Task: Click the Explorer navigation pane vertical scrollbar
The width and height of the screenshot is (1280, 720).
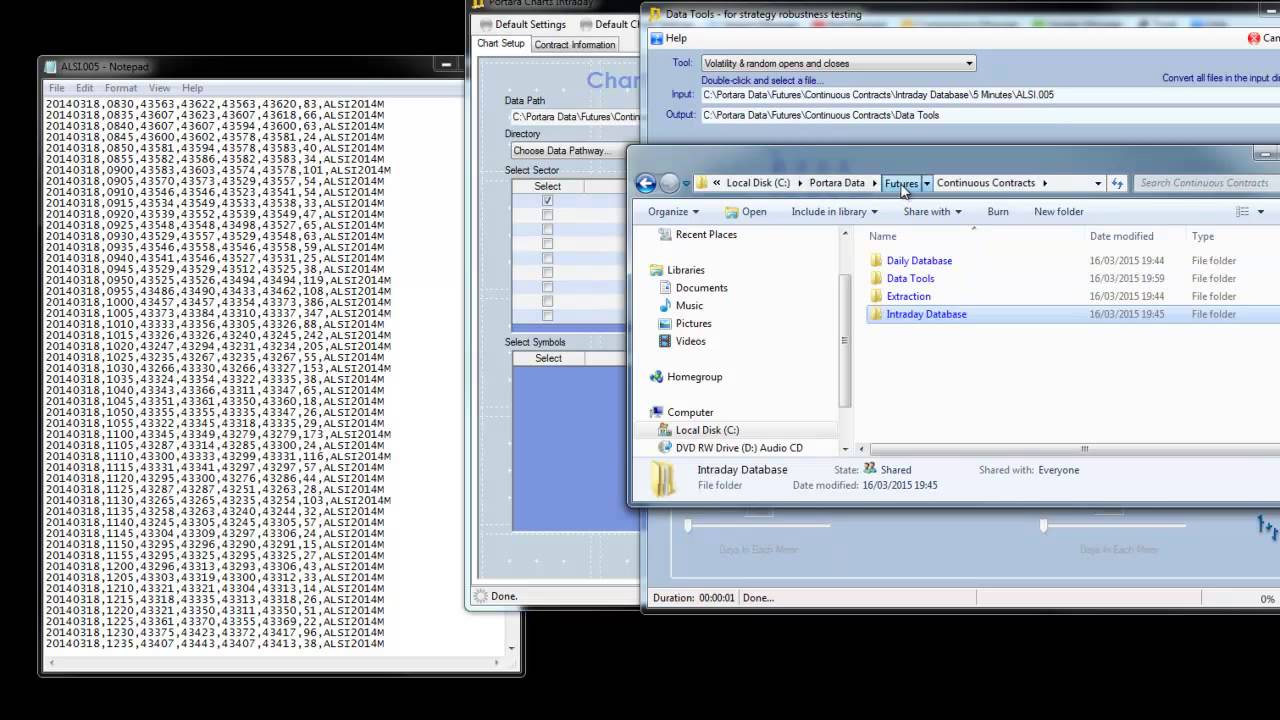Action: pyautogui.click(x=845, y=341)
